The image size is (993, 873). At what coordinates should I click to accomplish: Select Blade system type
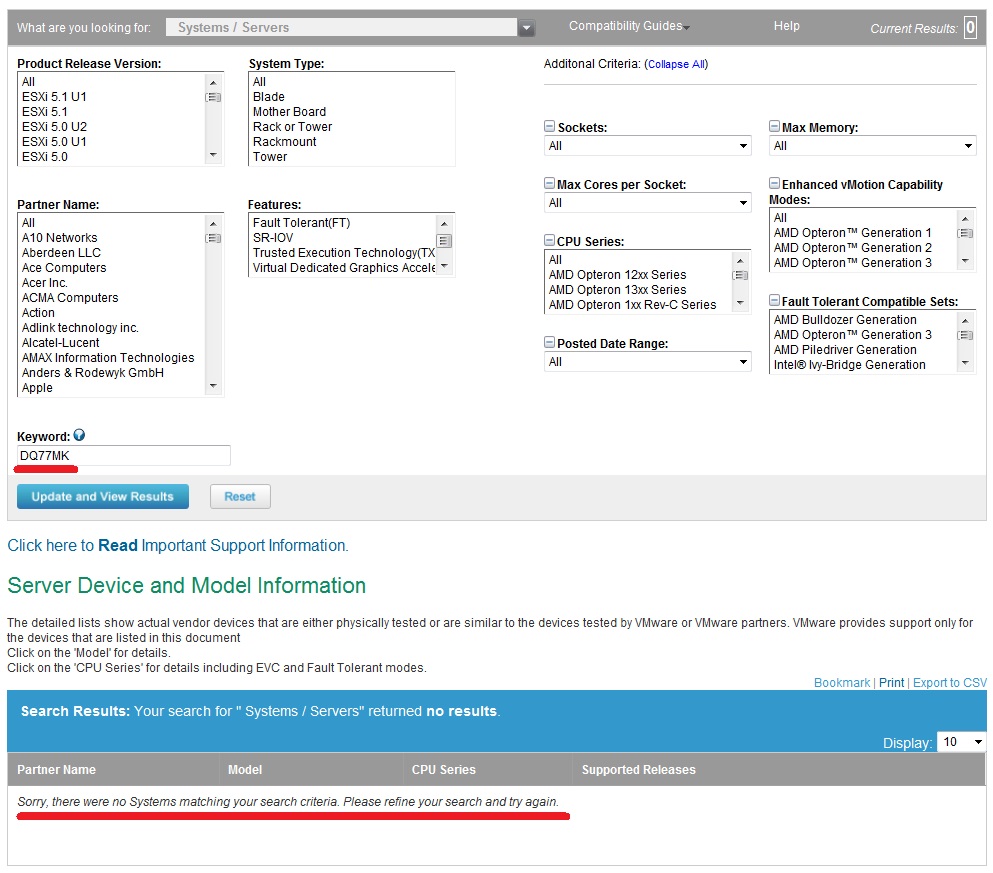click(269, 97)
